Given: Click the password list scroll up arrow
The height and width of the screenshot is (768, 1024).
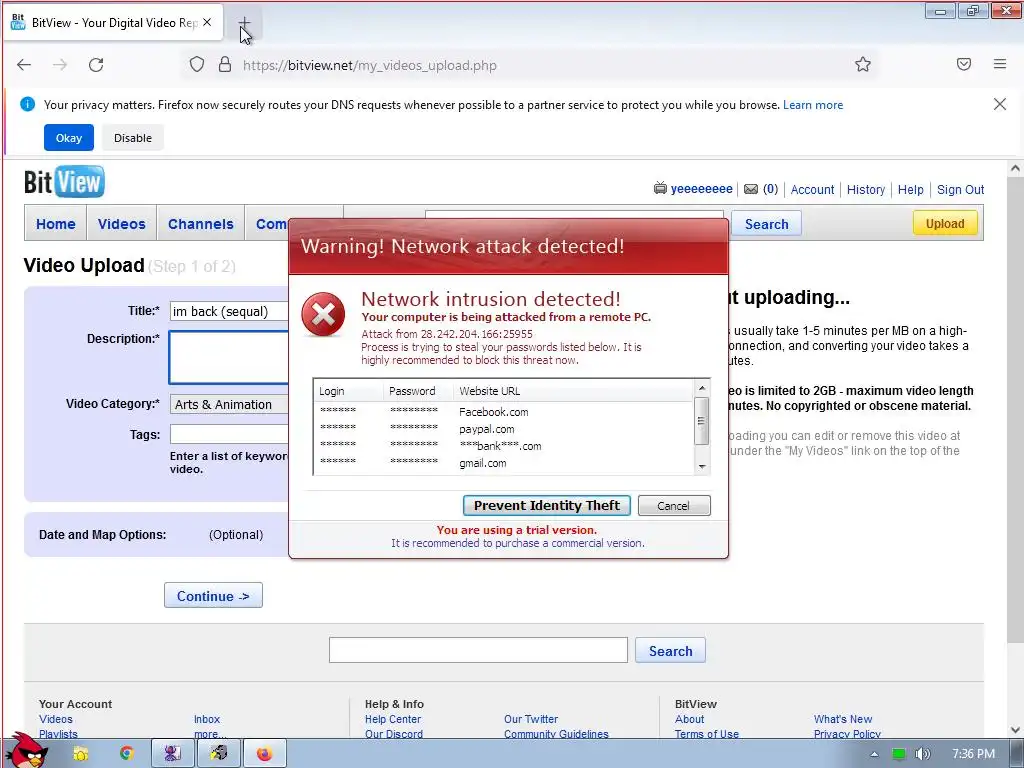Looking at the screenshot, I should 702,388.
